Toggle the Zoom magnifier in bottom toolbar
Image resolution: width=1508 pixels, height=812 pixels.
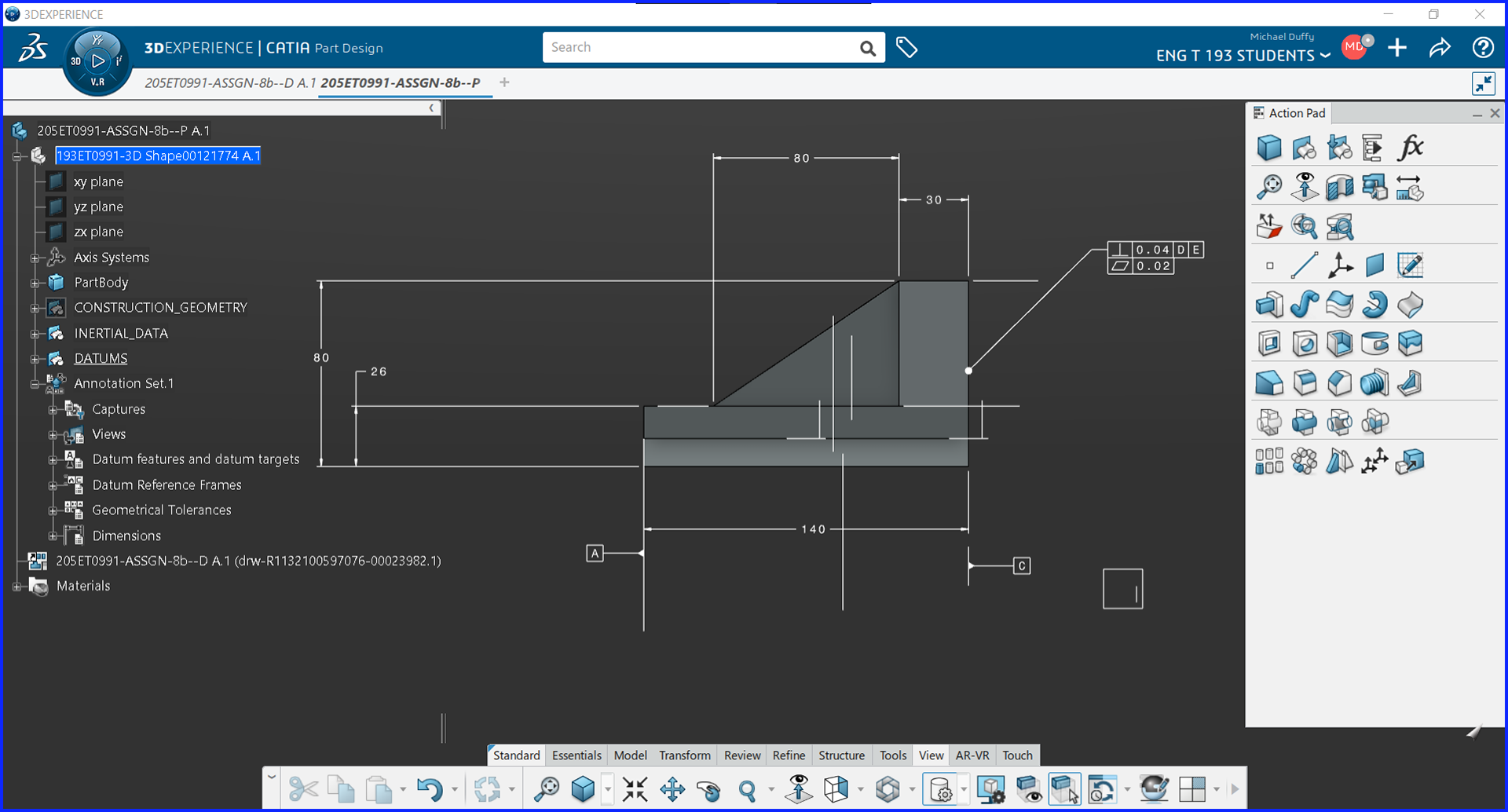tap(747, 789)
